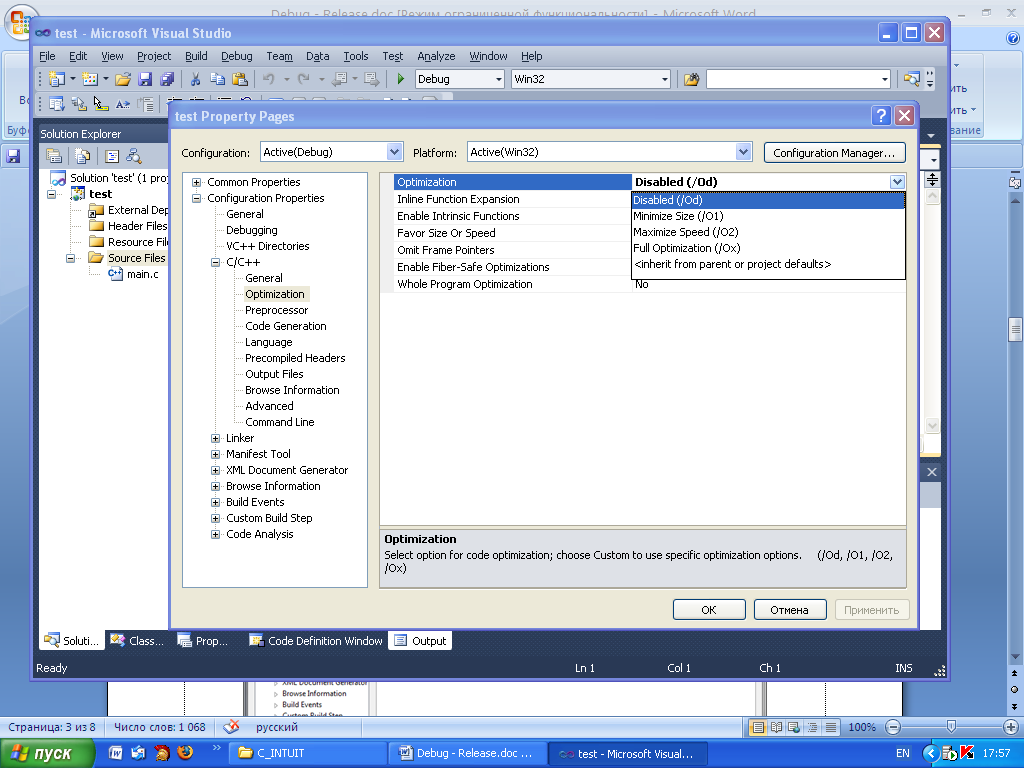Expand Manifest Tool tree node

click(215, 455)
